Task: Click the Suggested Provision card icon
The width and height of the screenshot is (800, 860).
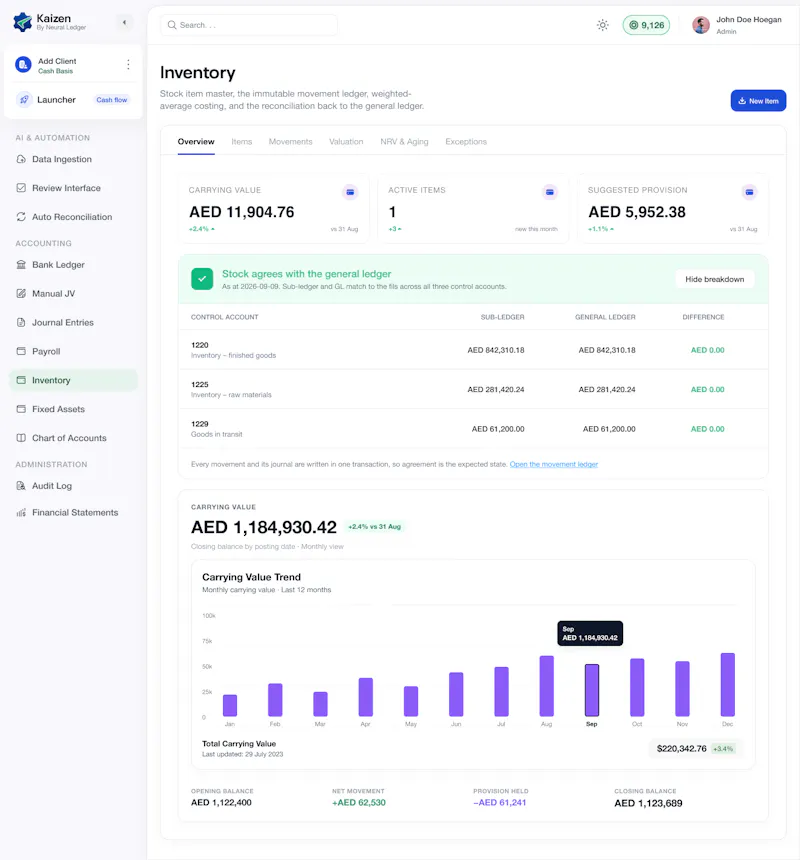Action: (749, 192)
